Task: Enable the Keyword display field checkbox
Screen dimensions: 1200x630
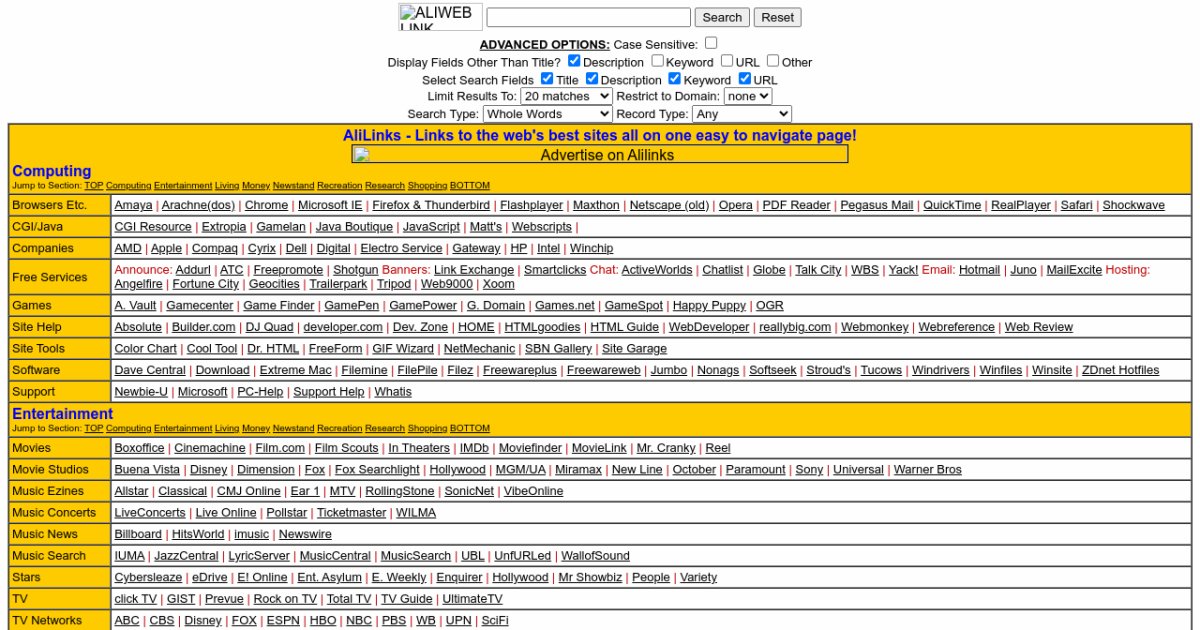Action: 657,61
